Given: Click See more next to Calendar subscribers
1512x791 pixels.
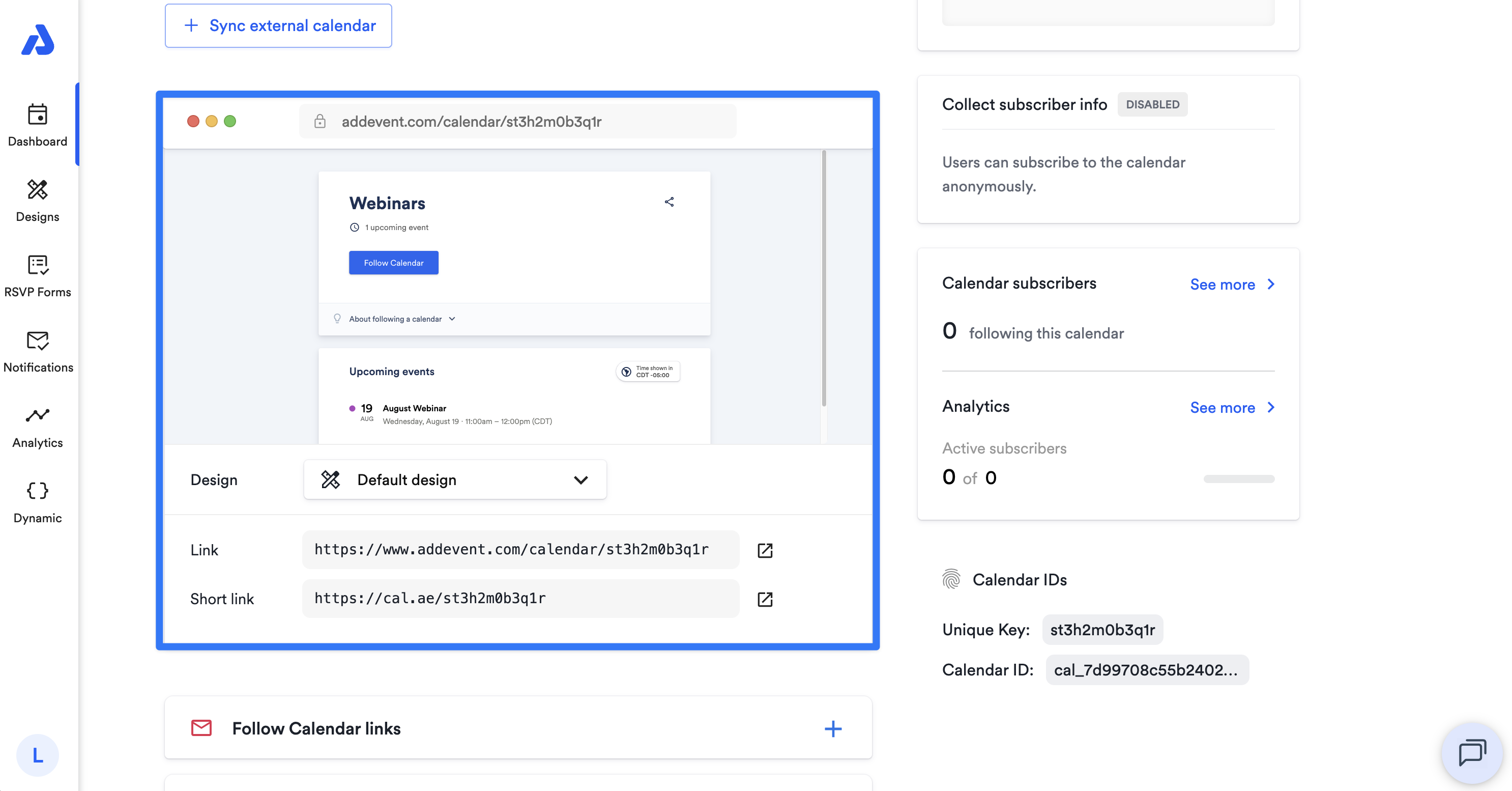Looking at the screenshot, I should pos(1232,285).
